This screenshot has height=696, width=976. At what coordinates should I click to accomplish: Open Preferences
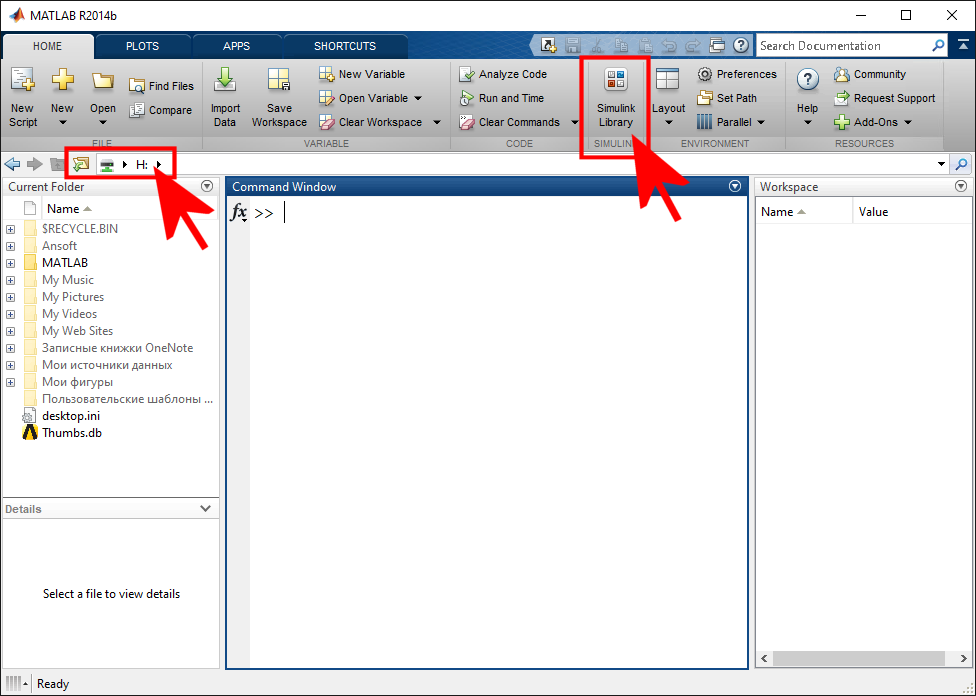[737, 74]
